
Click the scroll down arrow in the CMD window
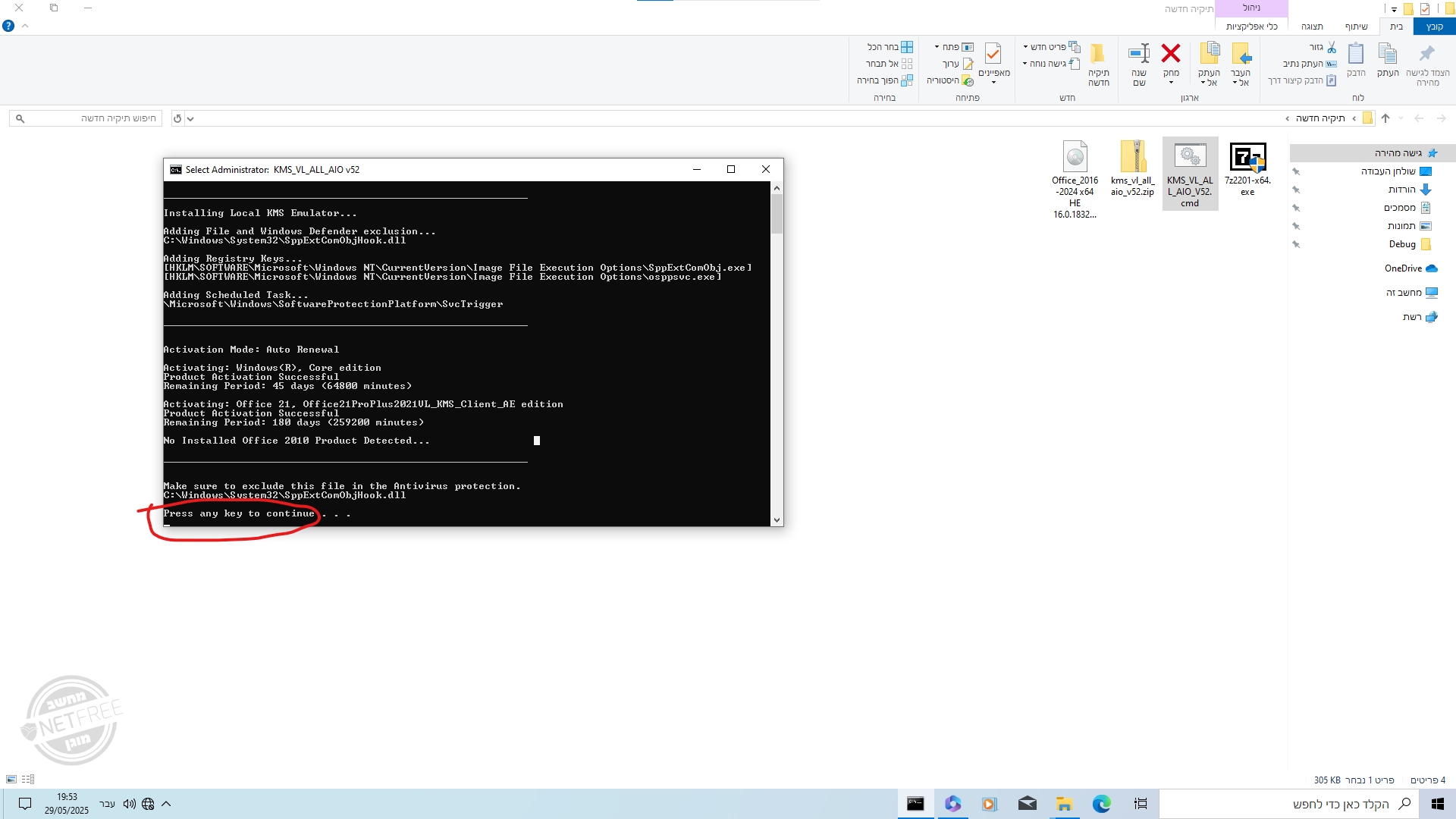(777, 519)
